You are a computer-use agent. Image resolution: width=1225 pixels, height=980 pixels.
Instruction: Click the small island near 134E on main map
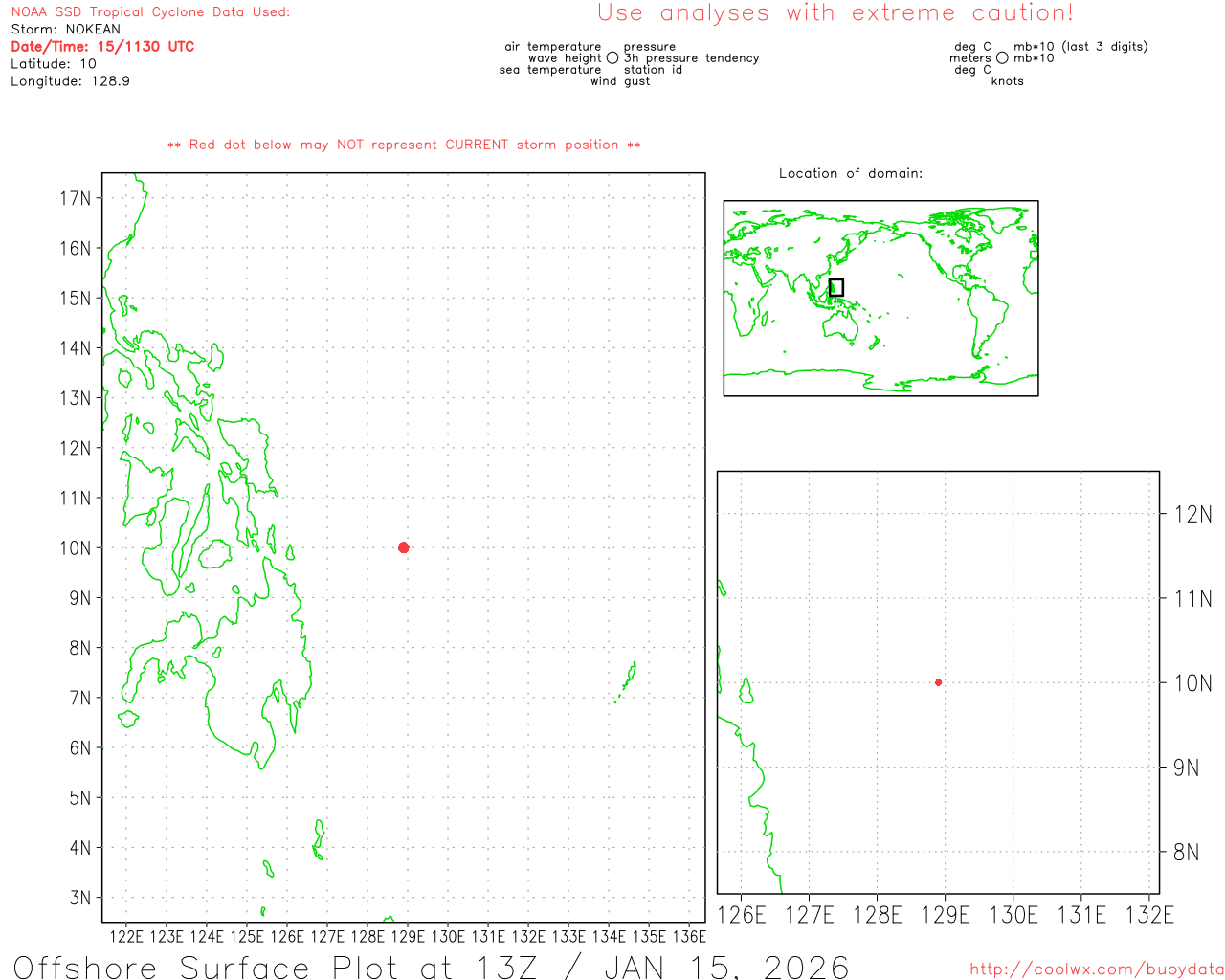pyautogui.click(x=629, y=677)
